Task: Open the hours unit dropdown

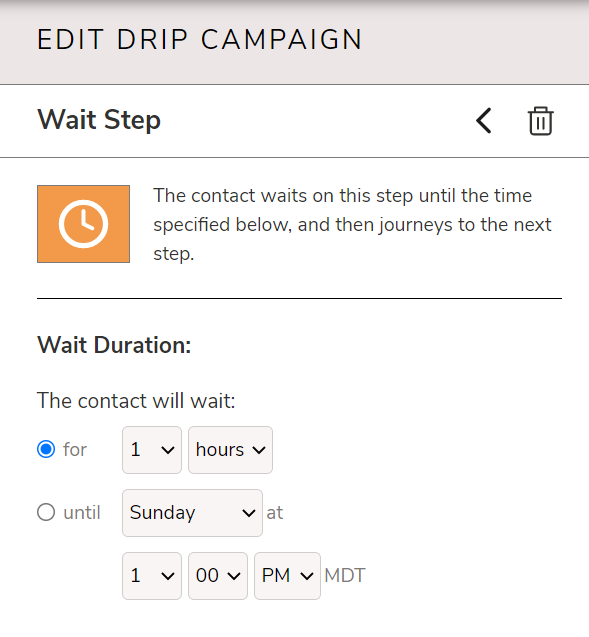Action: pyautogui.click(x=230, y=450)
